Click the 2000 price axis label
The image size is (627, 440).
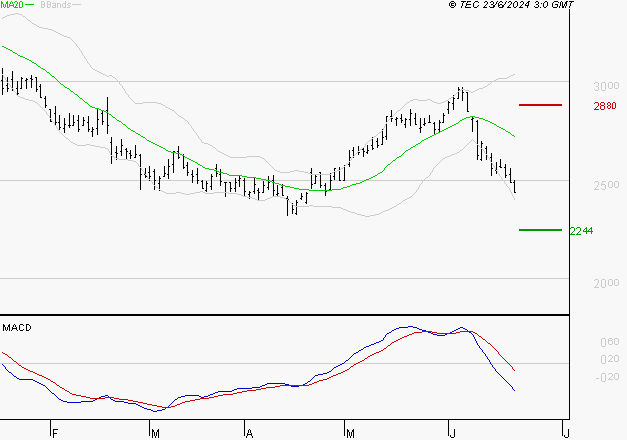(606, 283)
